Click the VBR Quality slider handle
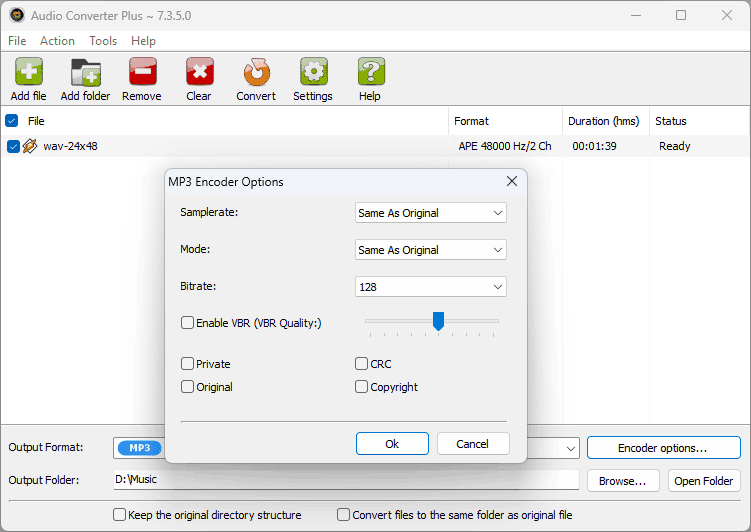 tap(438, 321)
